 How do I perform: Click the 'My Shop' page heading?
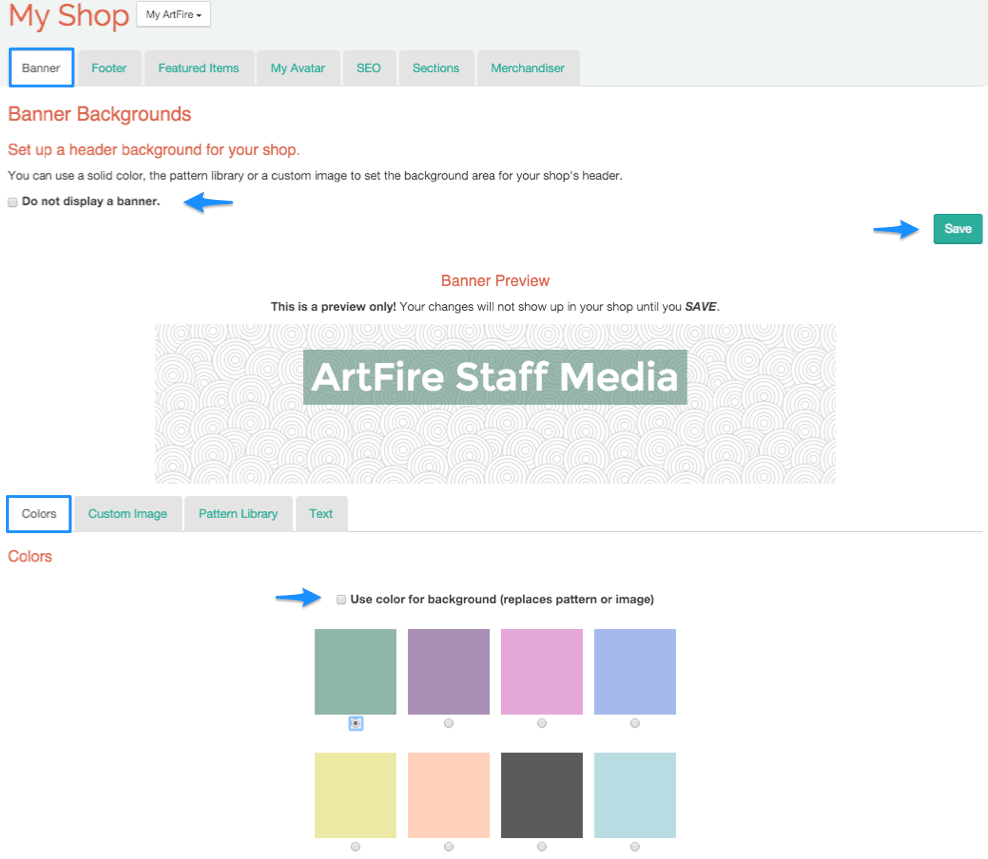69,15
